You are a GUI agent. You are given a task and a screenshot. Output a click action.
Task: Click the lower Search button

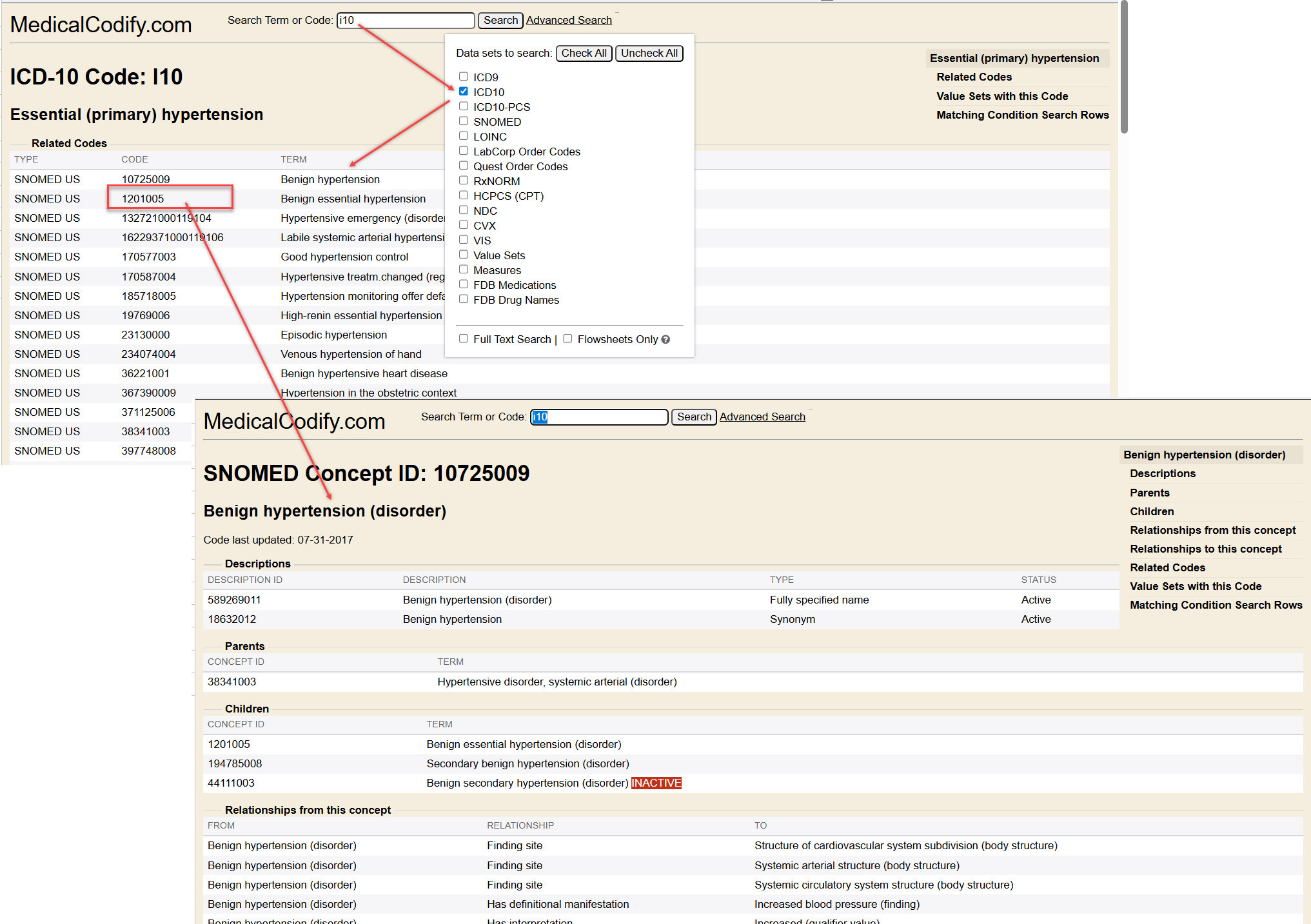coord(694,417)
